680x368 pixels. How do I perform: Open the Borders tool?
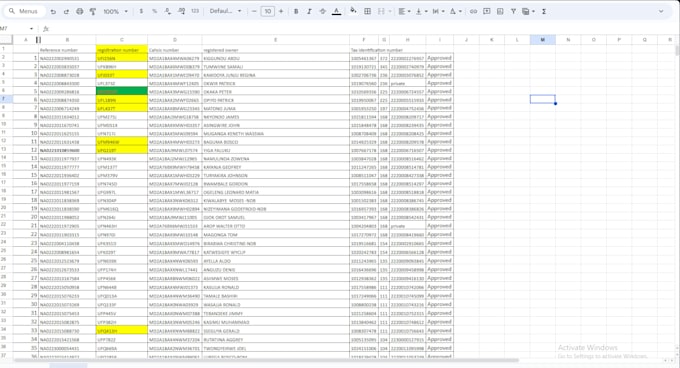367,11
